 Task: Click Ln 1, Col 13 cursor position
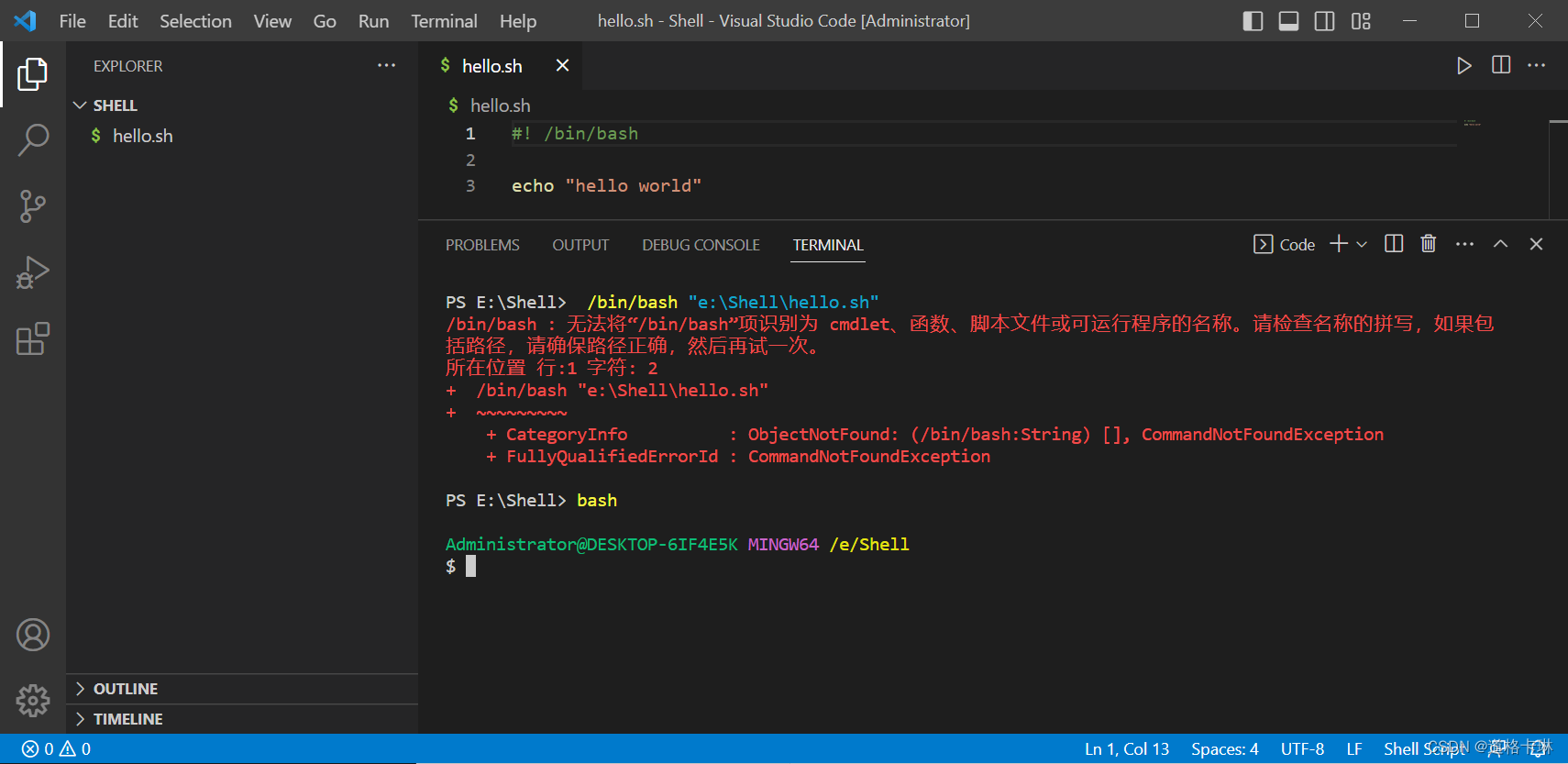pos(1127,749)
